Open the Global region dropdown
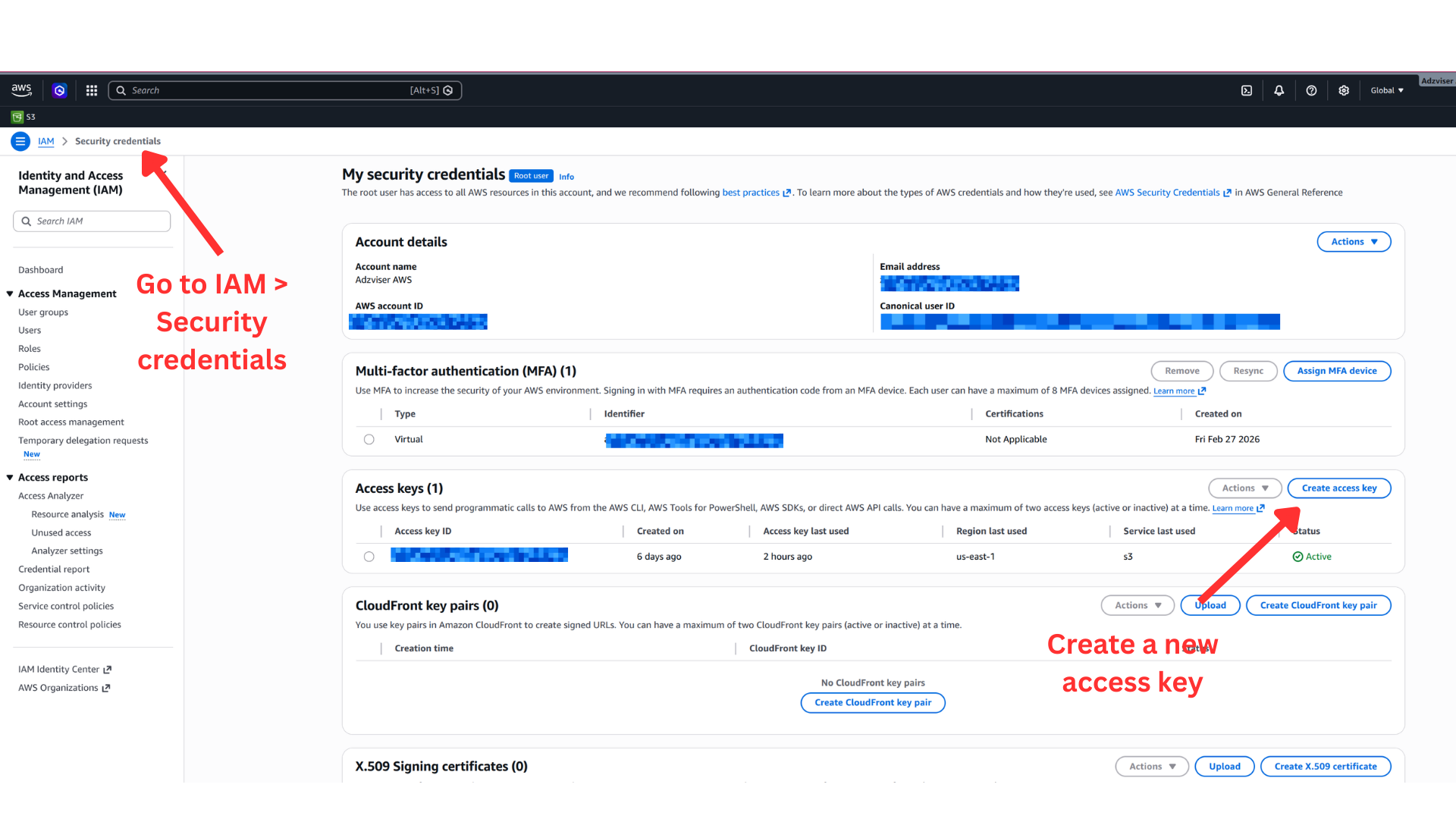Image resolution: width=1456 pixels, height=819 pixels. click(x=1386, y=90)
